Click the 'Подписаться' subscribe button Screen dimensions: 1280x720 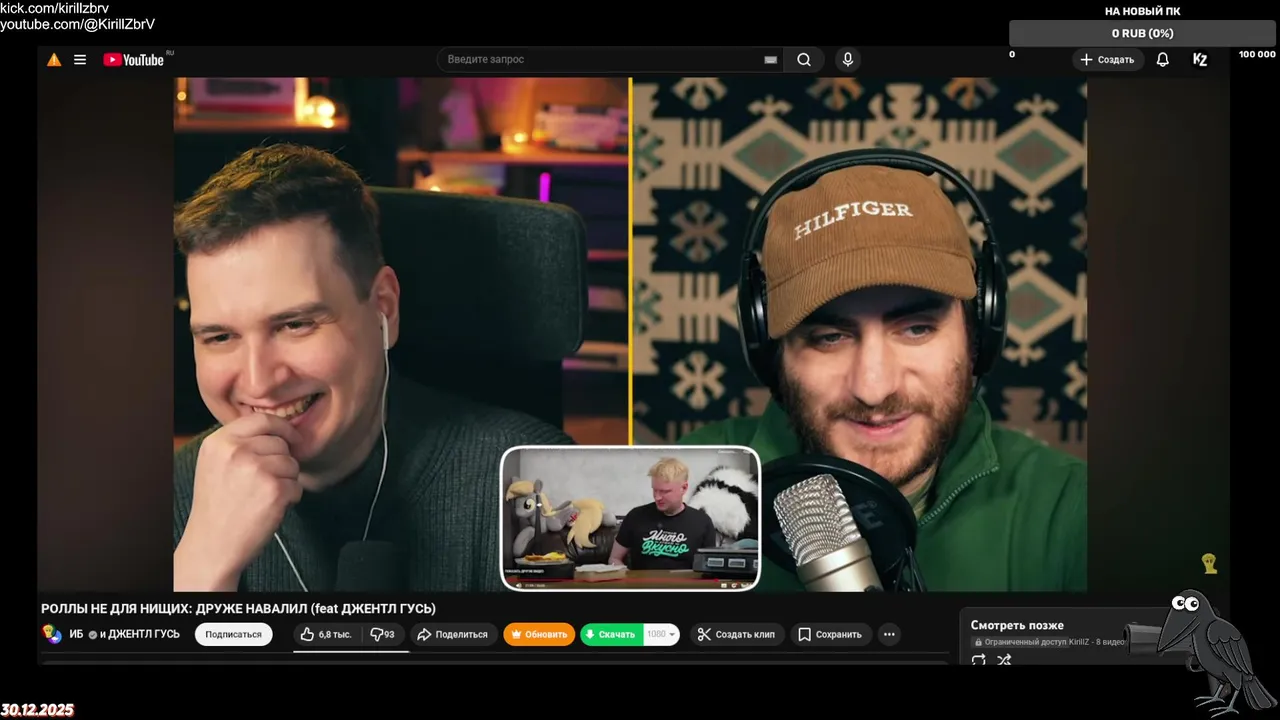233,634
